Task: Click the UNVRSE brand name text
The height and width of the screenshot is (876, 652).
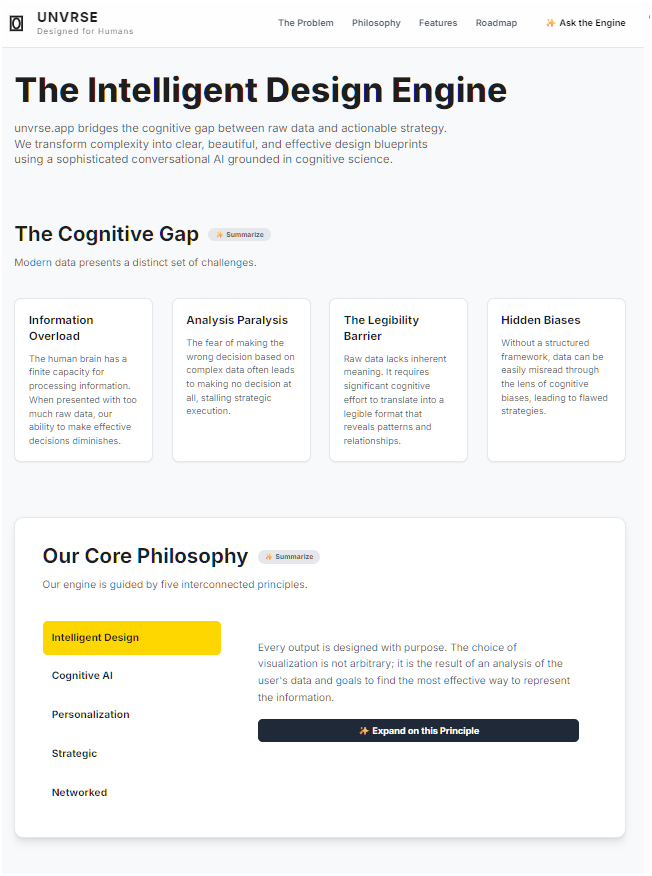Action: pyautogui.click(x=68, y=17)
